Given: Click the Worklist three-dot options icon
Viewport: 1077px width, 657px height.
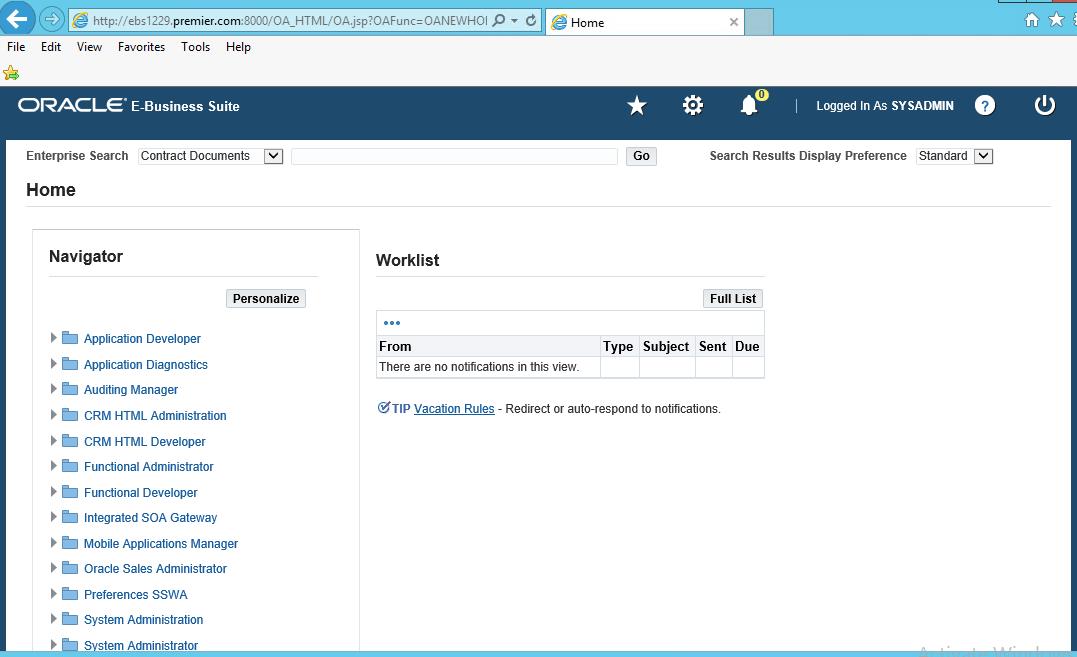Looking at the screenshot, I should [x=392, y=323].
